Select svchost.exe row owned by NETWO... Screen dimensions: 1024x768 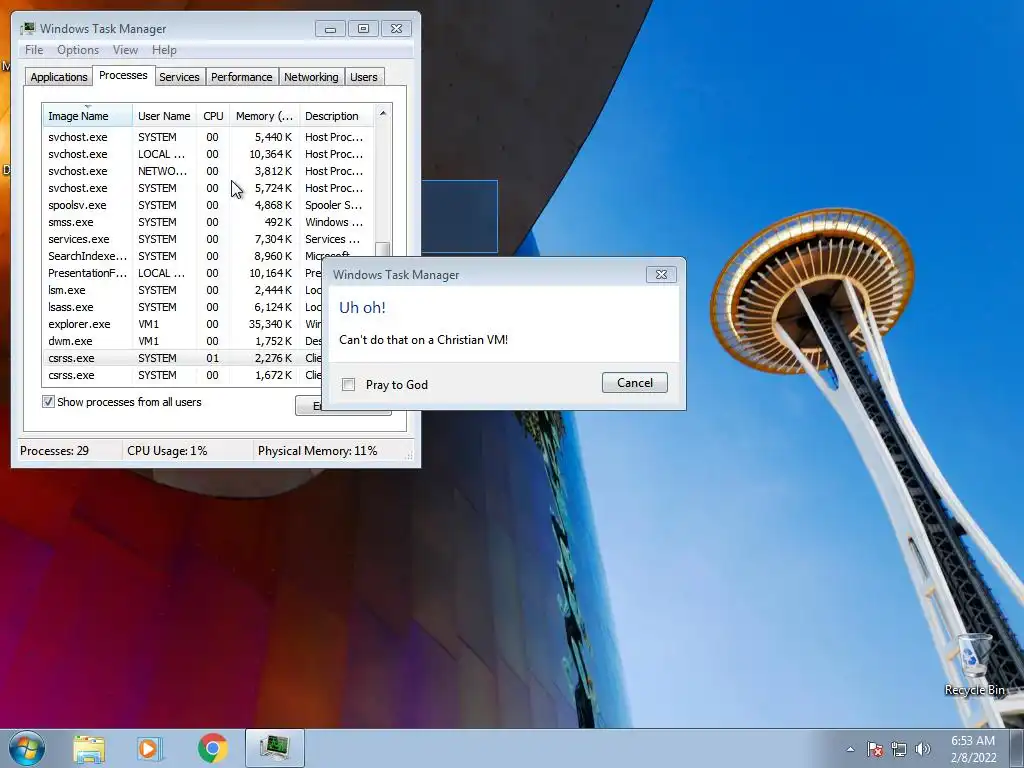(209, 171)
